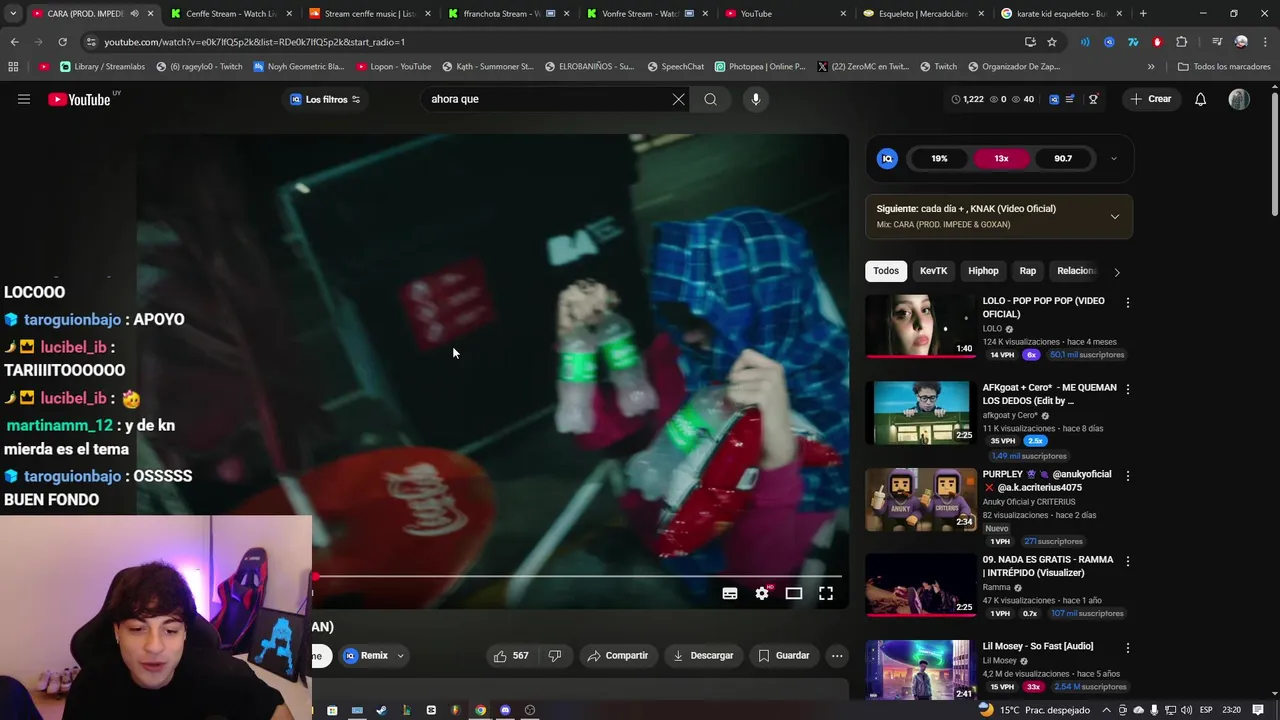Select the Todos chip

tap(886, 271)
